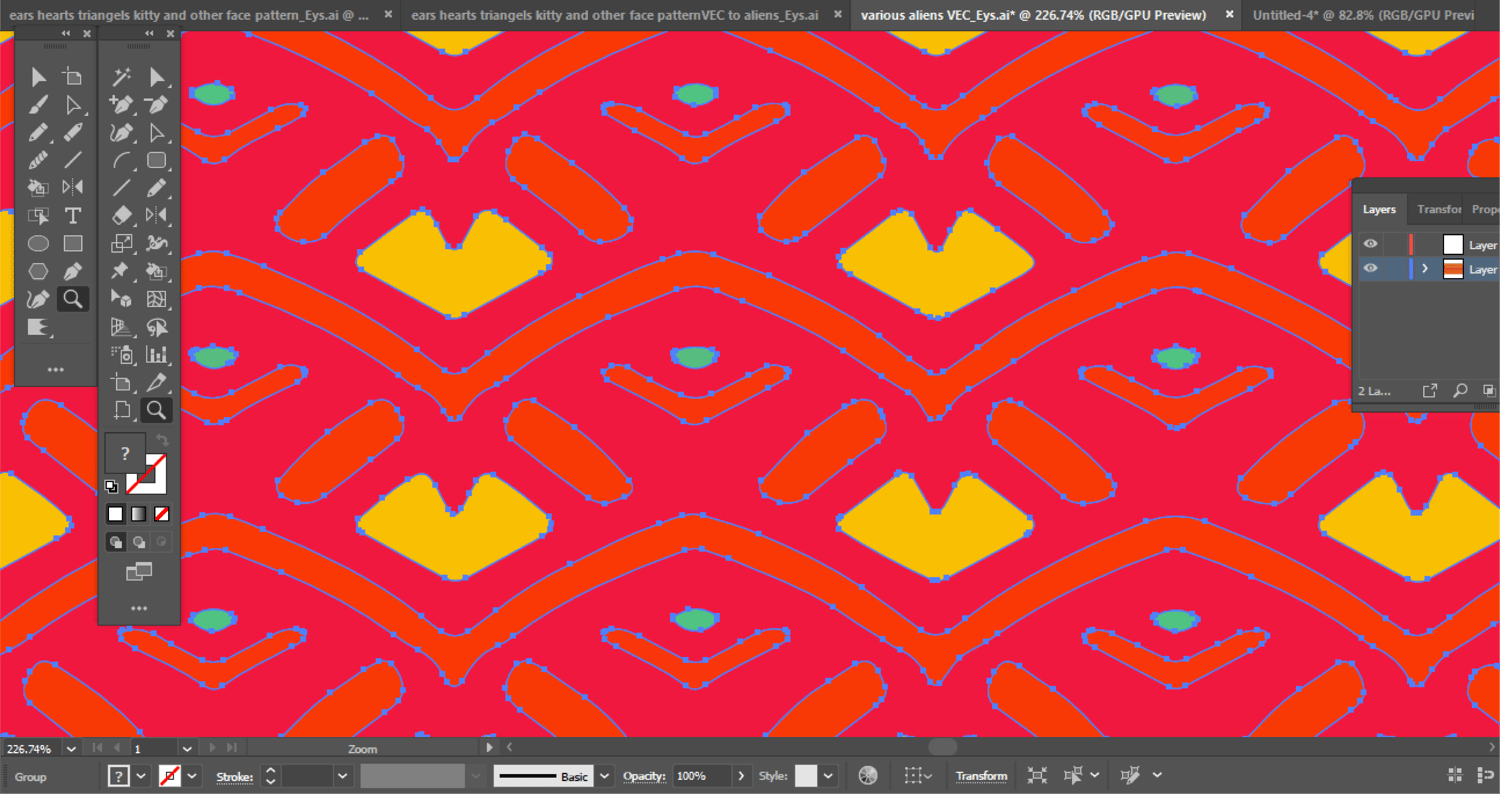Activate the Zoom tool in the right tools panel
This screenshot has height=794, width=1500.
[156, 409]
